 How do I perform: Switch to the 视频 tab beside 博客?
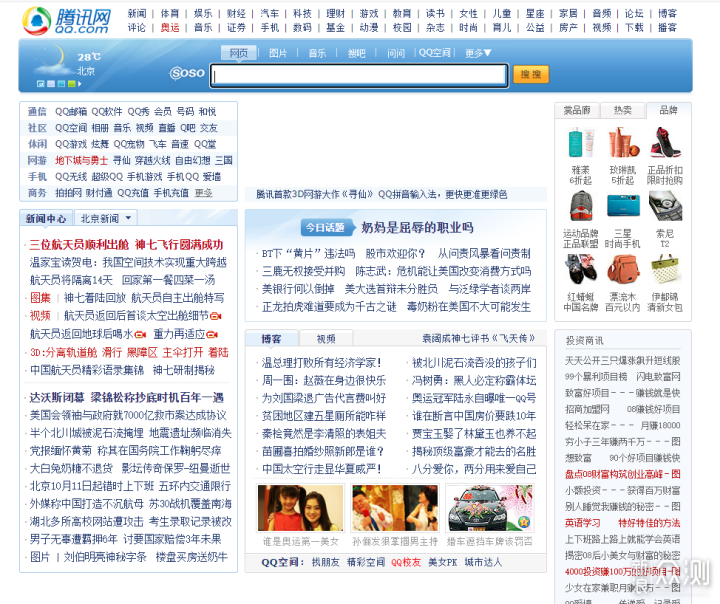click(326, 339)
